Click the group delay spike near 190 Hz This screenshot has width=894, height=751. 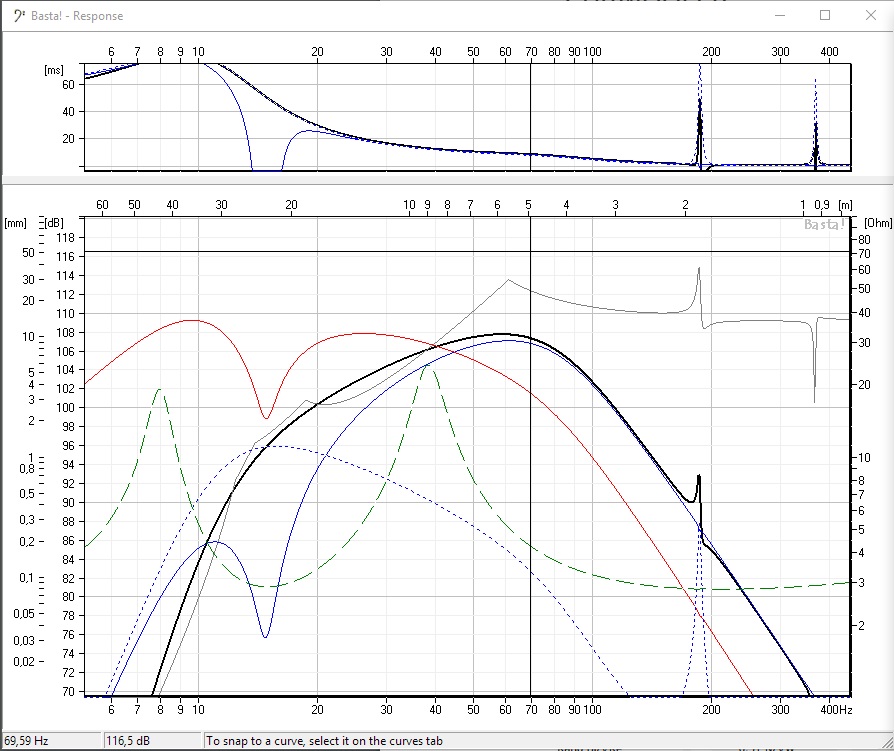coord(700,110)
